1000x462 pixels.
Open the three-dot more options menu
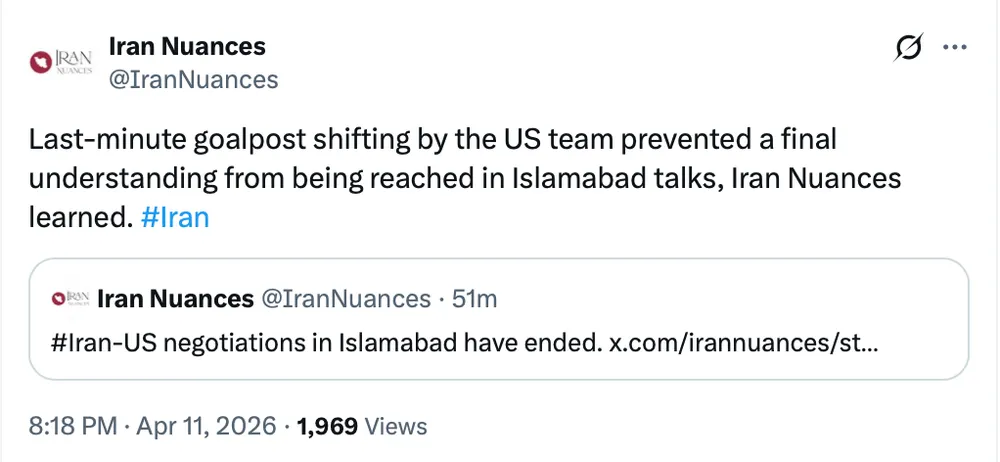coord(956,48)
